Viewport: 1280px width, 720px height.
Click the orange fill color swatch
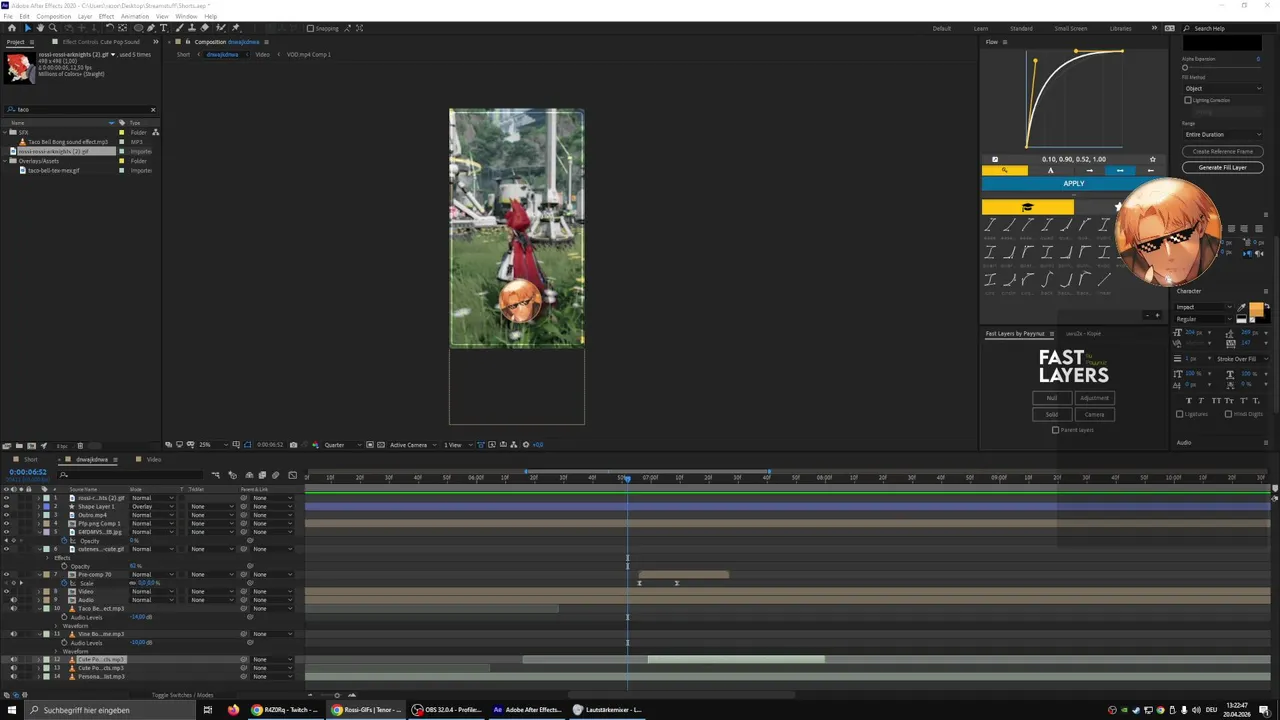click(x=1256, y=309)
